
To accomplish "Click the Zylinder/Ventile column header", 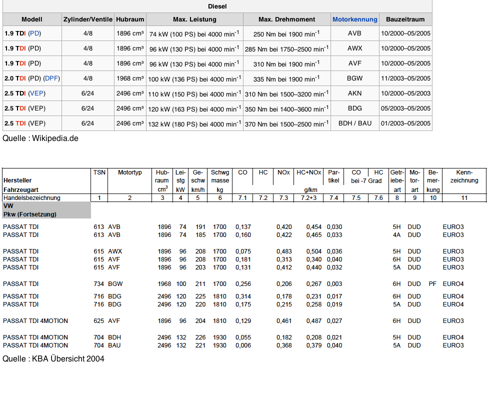I will 88,19.
